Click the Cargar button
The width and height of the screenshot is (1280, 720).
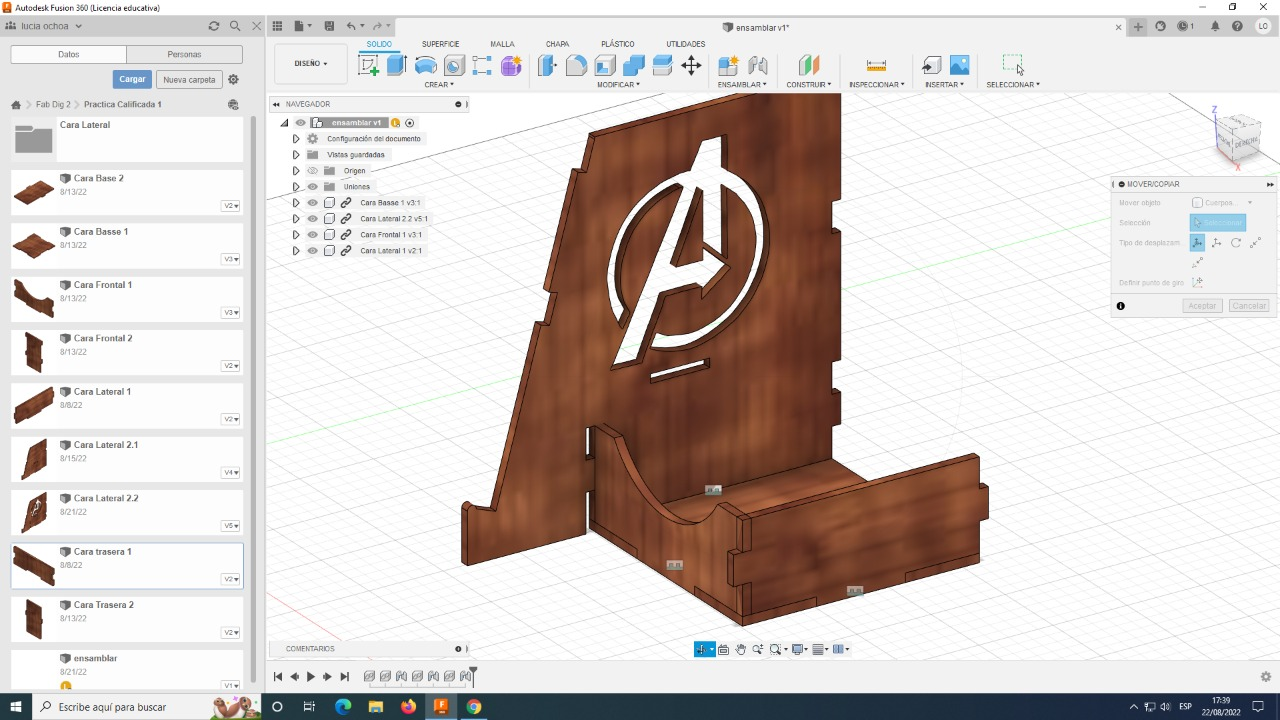(x=132, y=79)
